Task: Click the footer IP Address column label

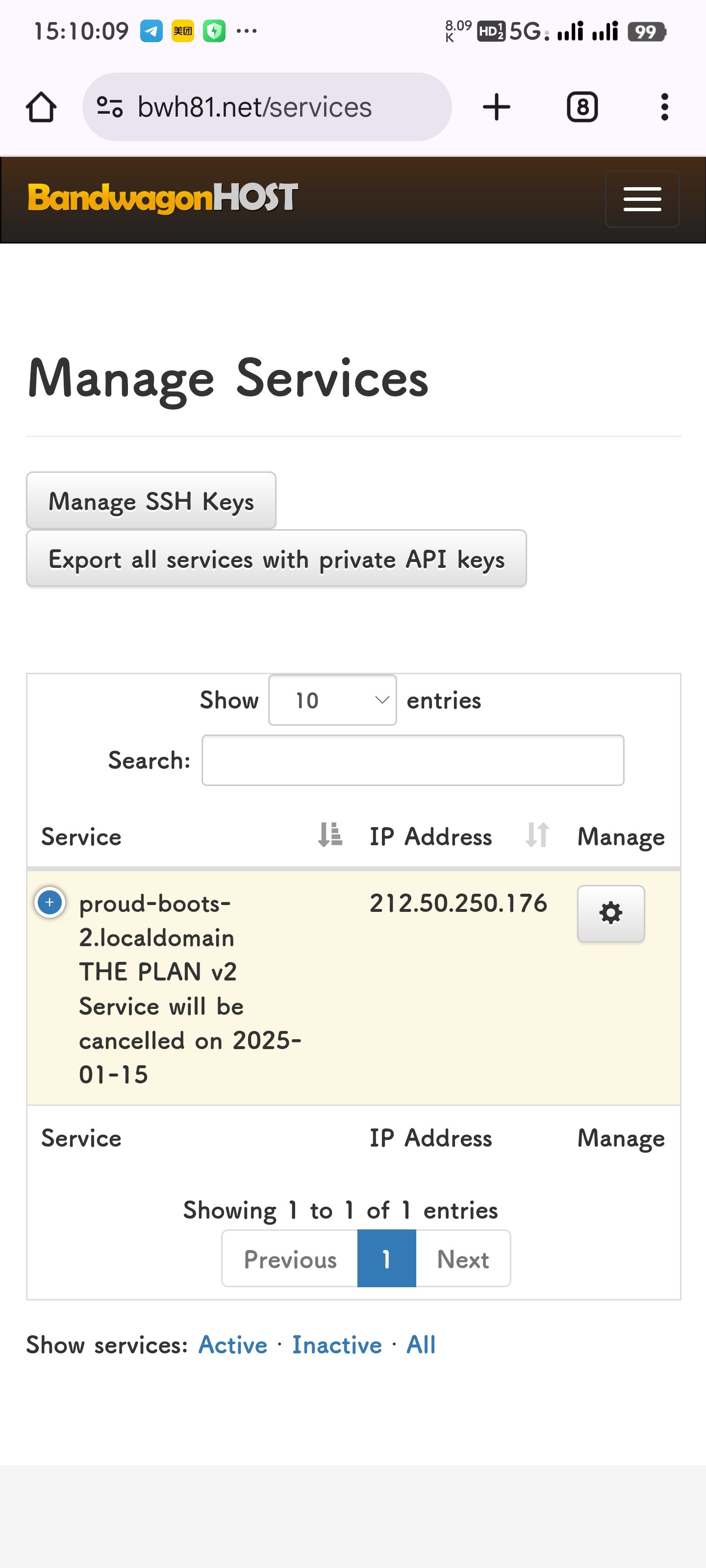Action: [430, 1138]
